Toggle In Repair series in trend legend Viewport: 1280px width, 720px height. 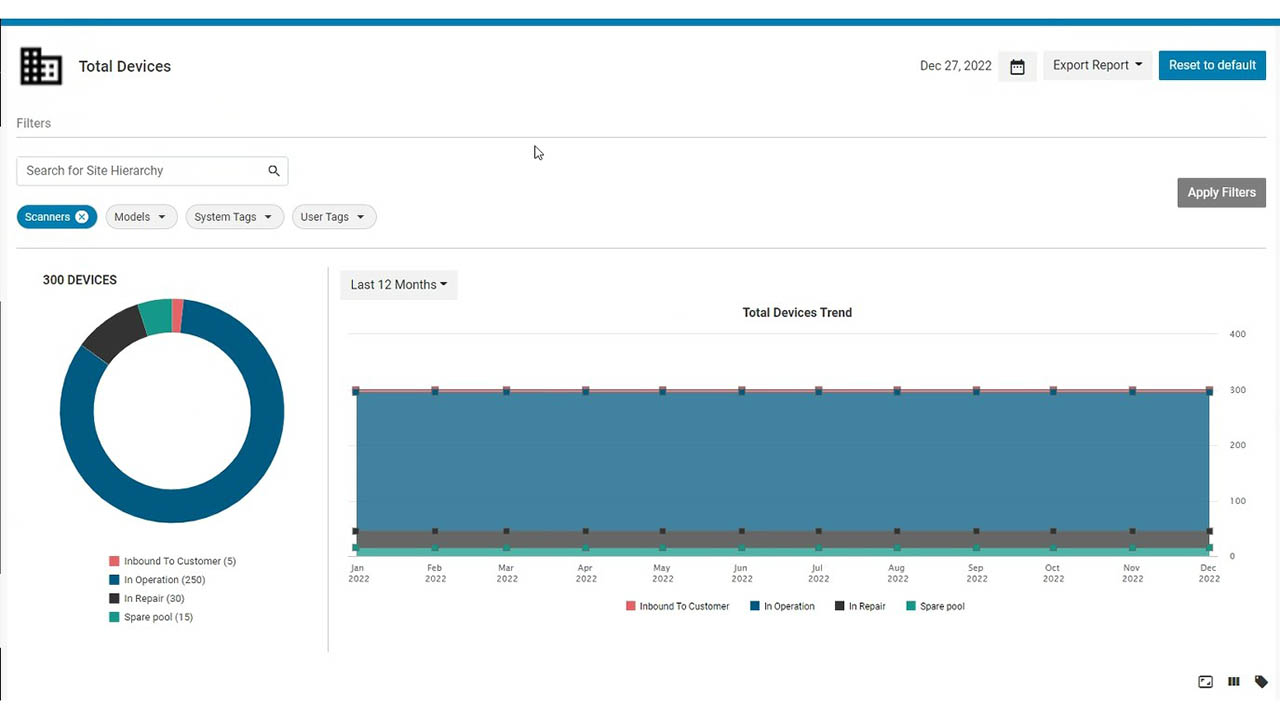coord(860,606)
